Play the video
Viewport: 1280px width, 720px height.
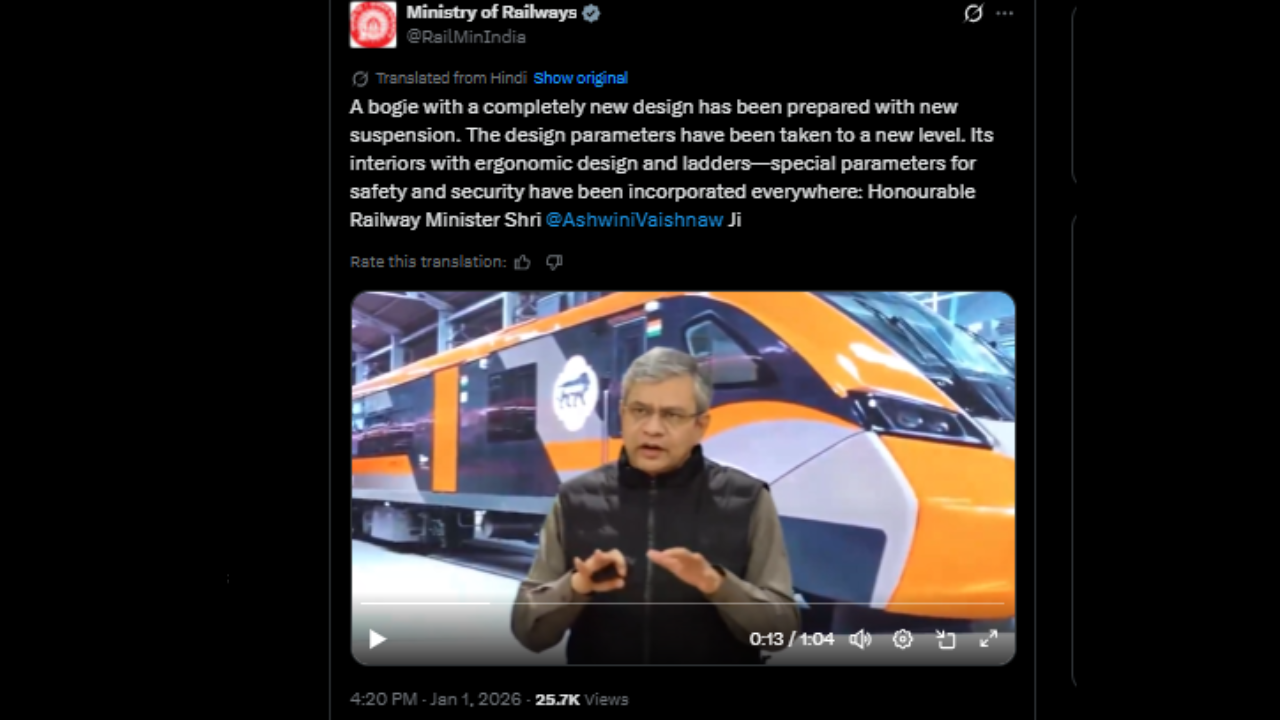tap(377, 639)
